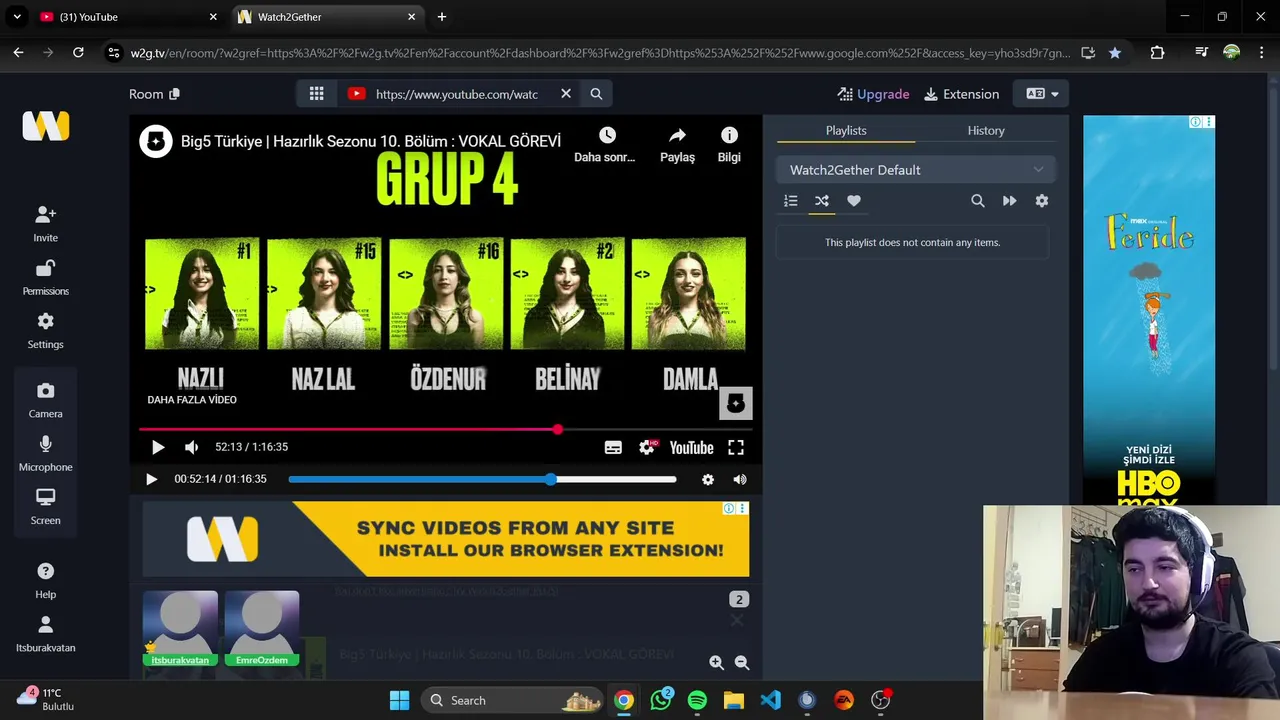The image size is (1280, 720).
Task: Open the Settings gear in sidebar
Action: tap(45, 330)
